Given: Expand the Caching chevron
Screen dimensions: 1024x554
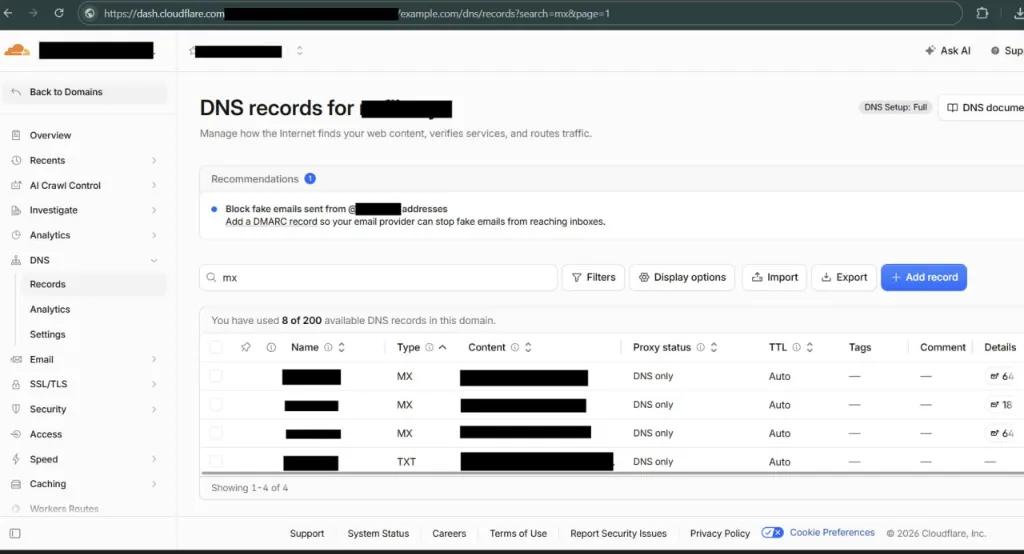Looking at the screenshot, I should [x=154, y=484].
